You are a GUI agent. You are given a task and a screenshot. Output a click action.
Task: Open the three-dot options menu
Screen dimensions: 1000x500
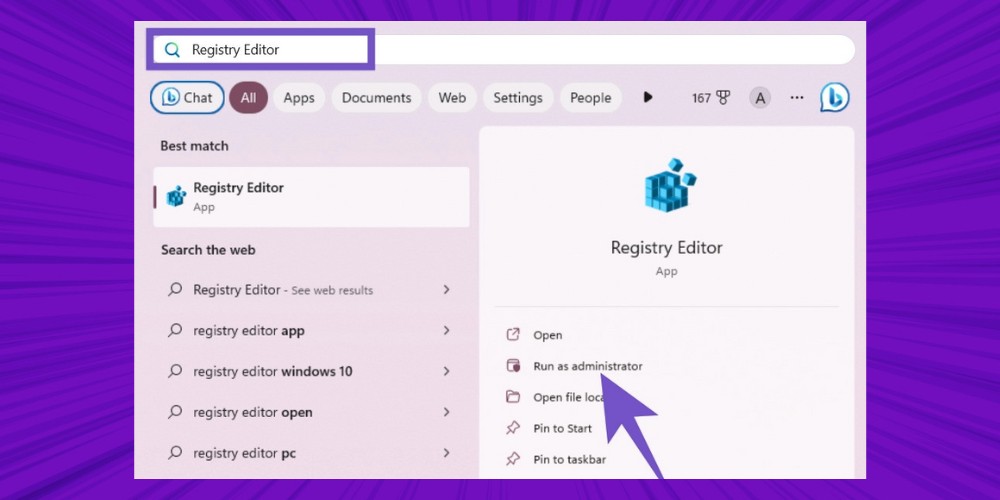[797, 98]
